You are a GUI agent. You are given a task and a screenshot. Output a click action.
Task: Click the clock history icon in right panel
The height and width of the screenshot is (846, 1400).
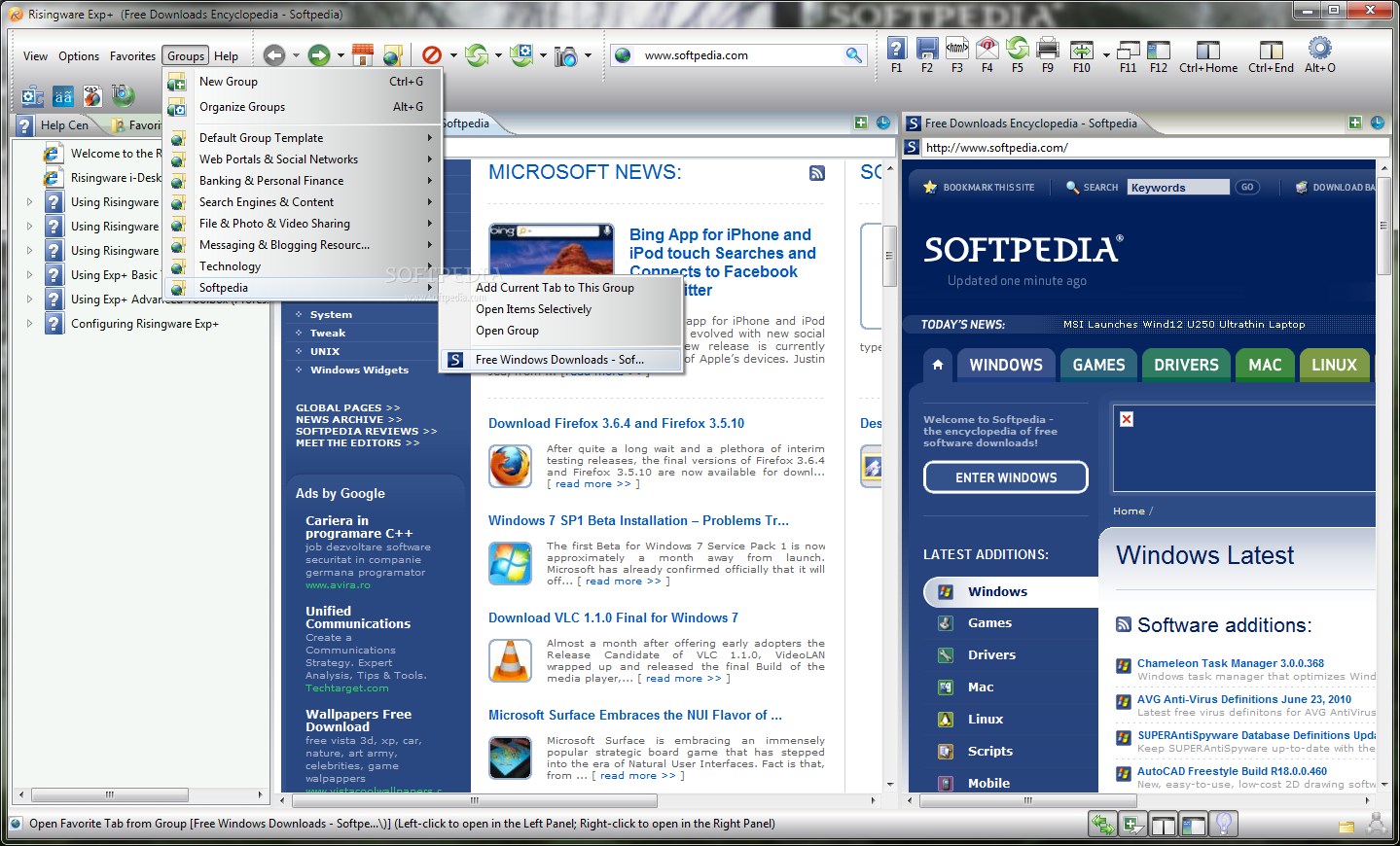pos(1378,123)
